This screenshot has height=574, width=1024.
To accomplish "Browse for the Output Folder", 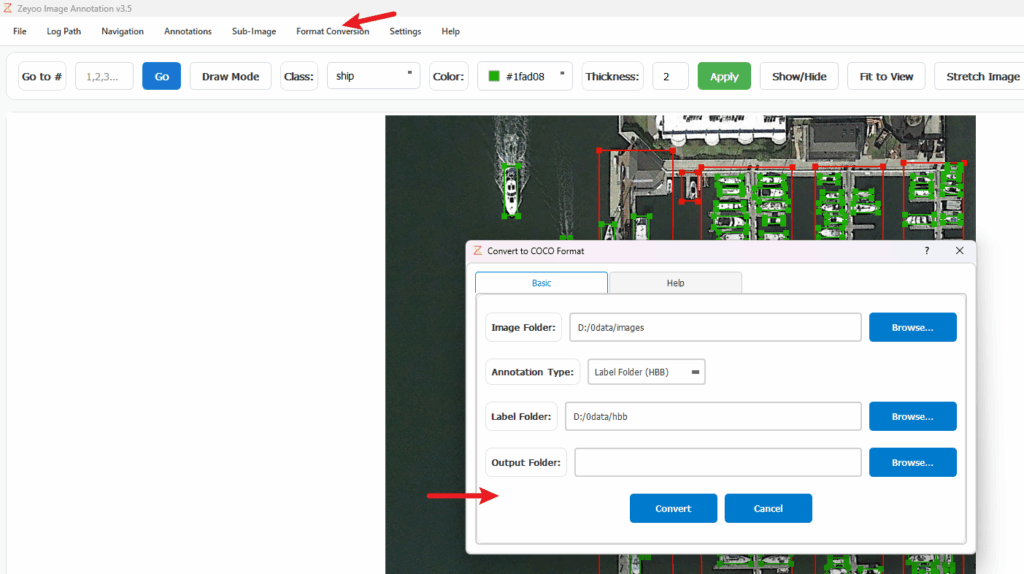I will pos(912,462).
